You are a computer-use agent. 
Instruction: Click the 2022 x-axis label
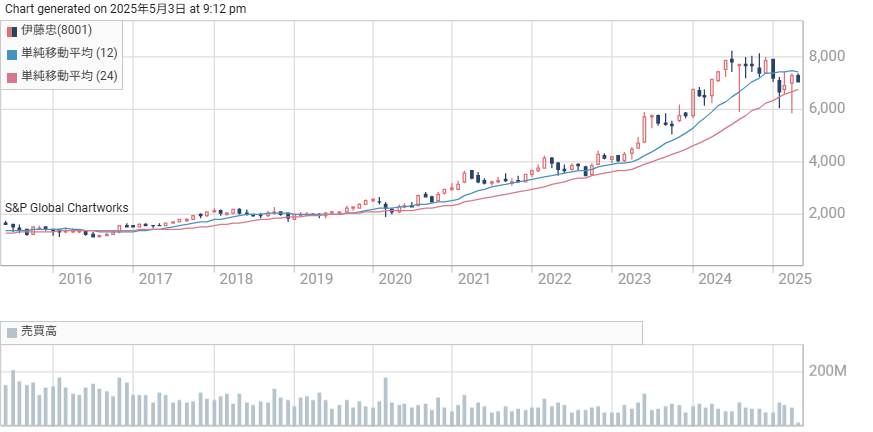click(x=555, y=278)
